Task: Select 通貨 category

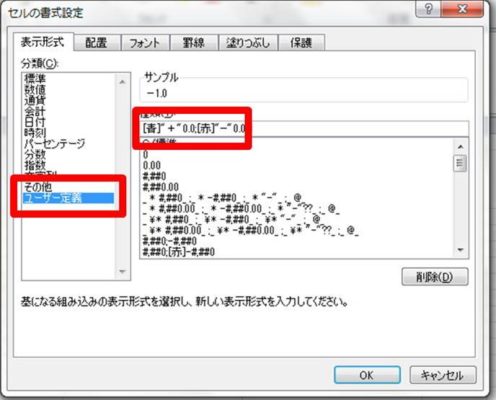Action: (35, 100)
